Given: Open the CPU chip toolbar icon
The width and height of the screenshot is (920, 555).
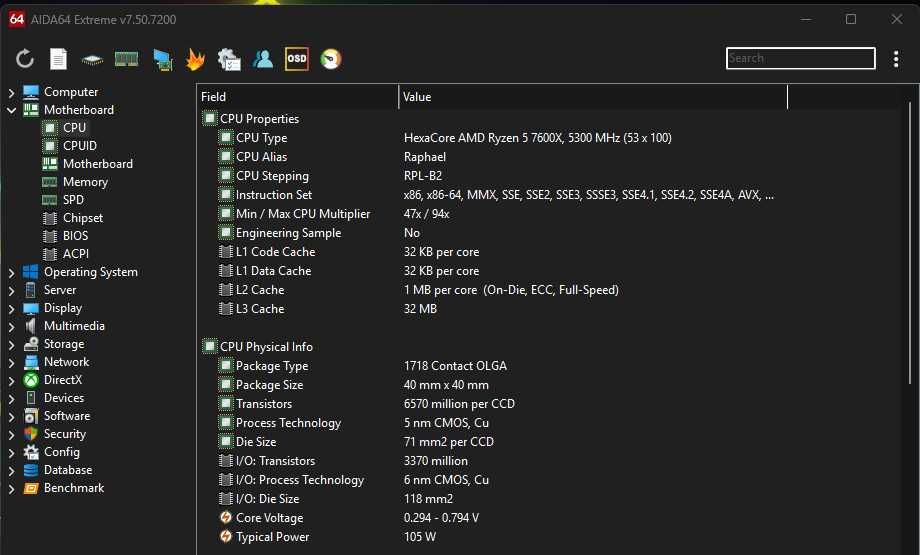Looking at the screenshot, I should click(92, 59).
